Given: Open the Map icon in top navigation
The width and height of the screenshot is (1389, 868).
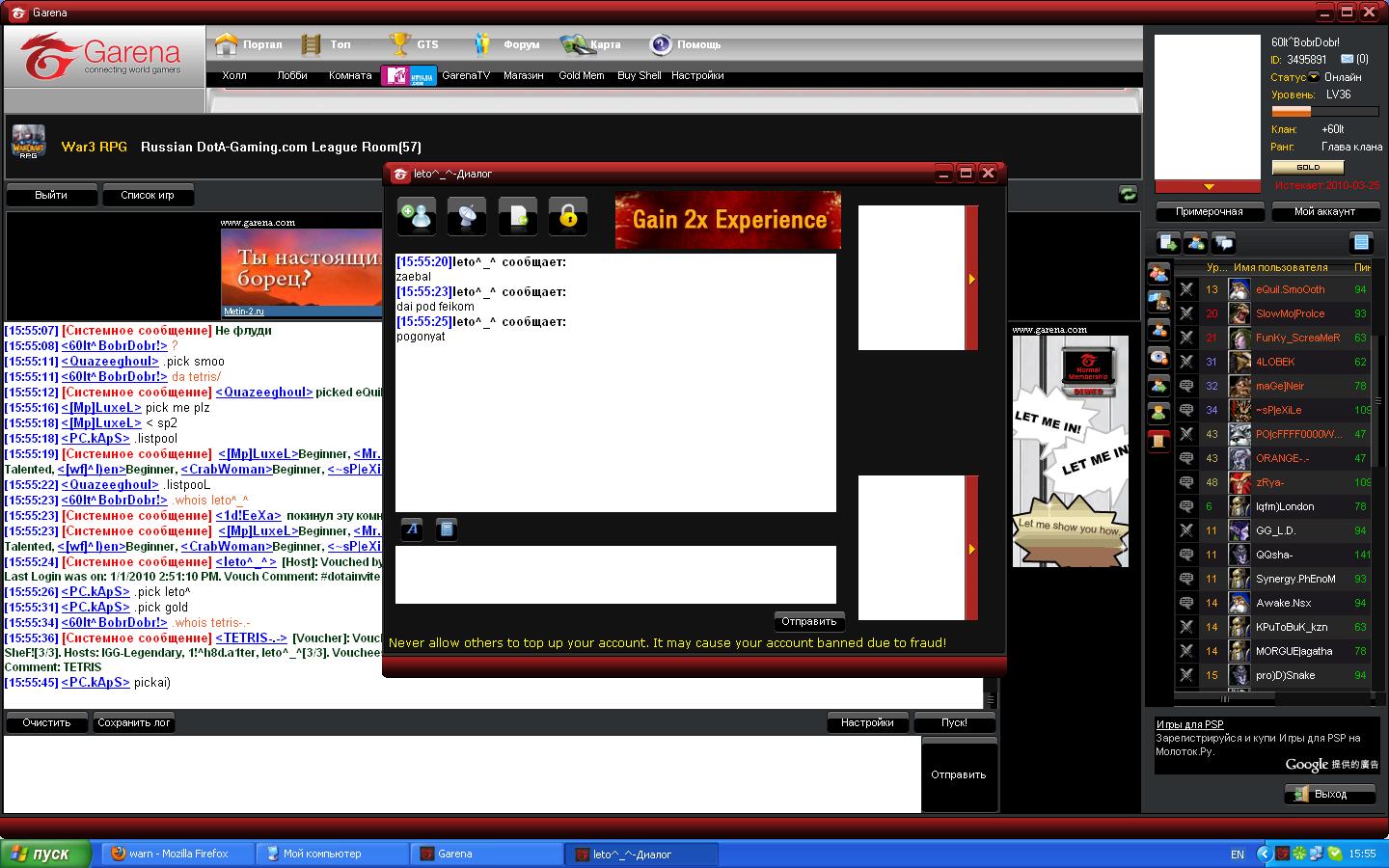Looking at the screenshot, I should (574, 44).
